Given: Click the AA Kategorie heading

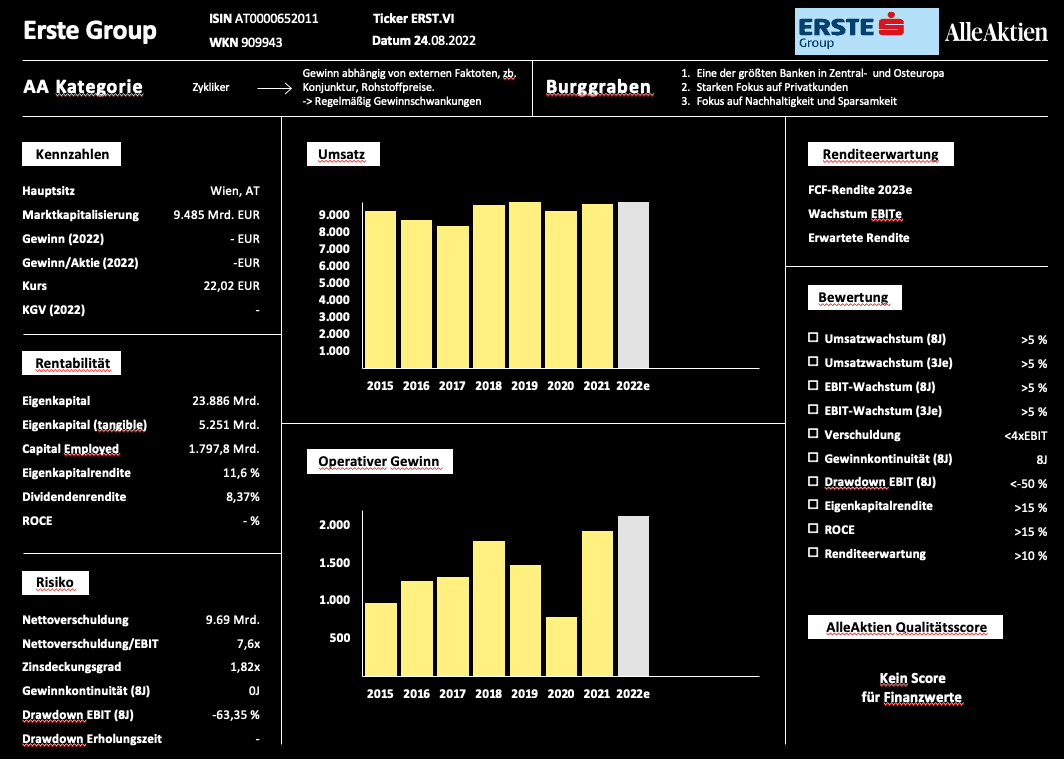Looking at the screenshot, I should click(83, 87).
